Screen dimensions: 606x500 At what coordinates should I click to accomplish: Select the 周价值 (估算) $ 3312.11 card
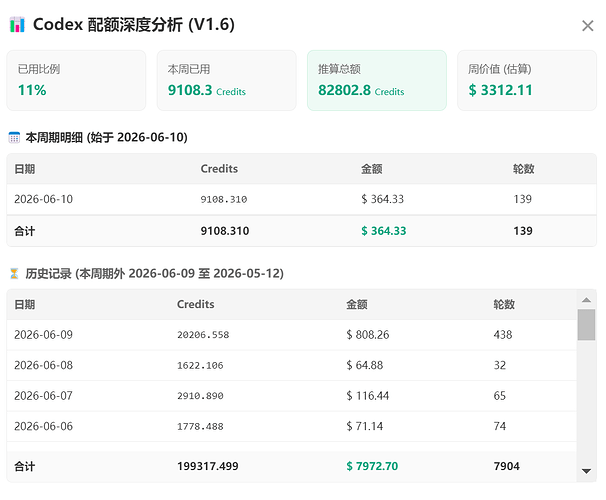point(527,80)
